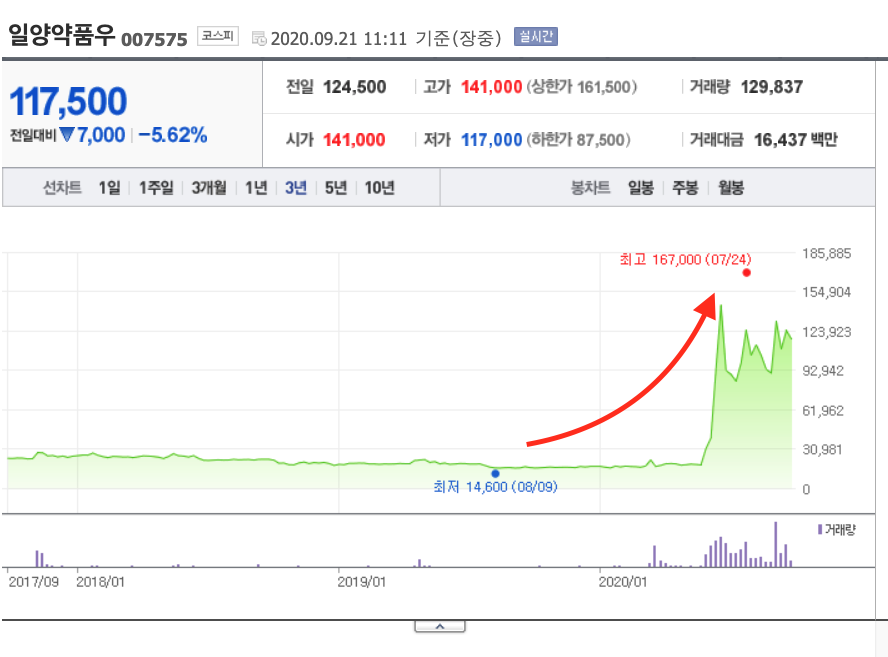The image size is (888, 657).
Task: Click the 상한가 161,500 text
Action: (582, 87)
